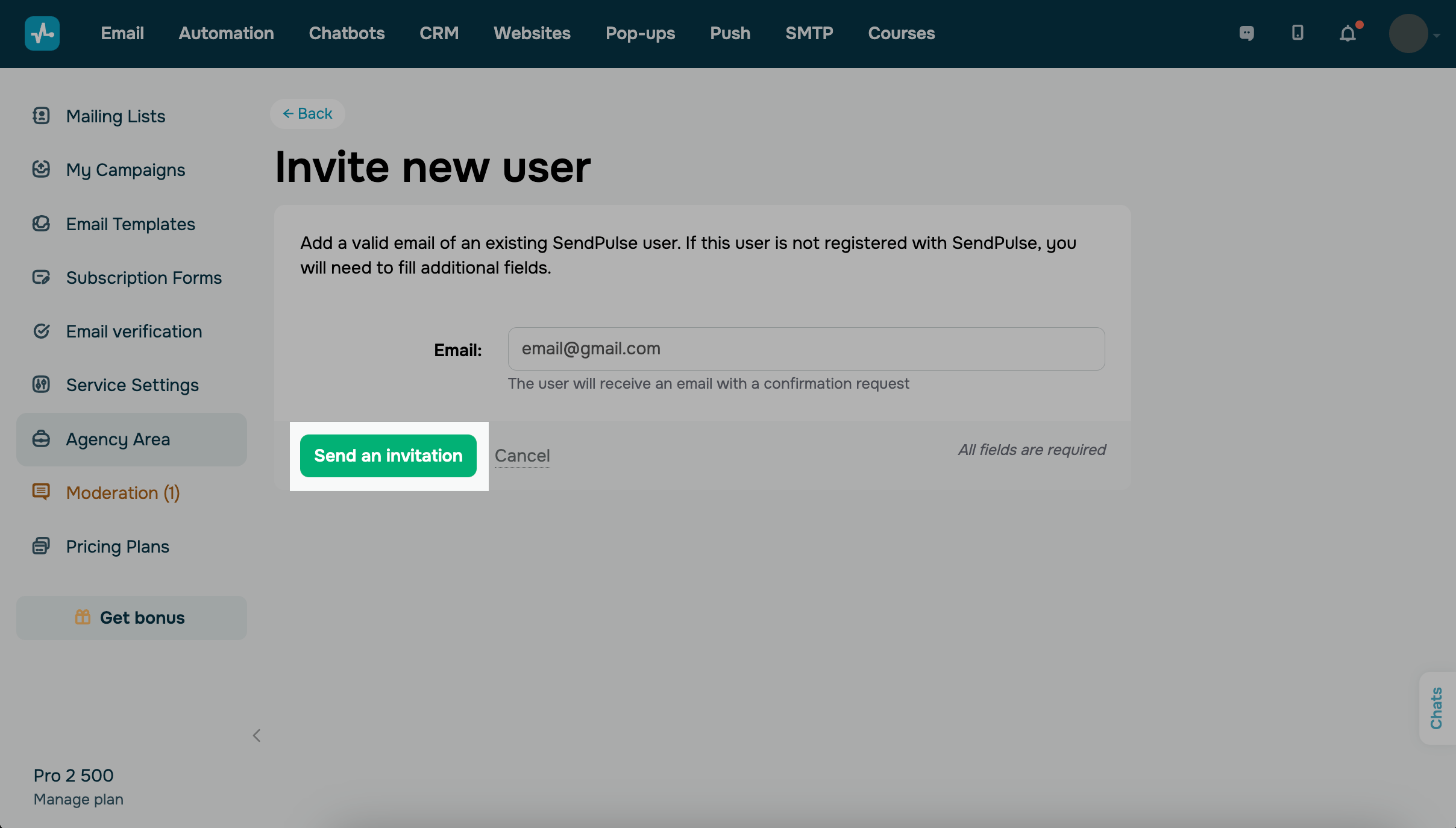Screen dimensions: 1456x828
Task: Open the Chatbots menu item
Action: [347, 33]
